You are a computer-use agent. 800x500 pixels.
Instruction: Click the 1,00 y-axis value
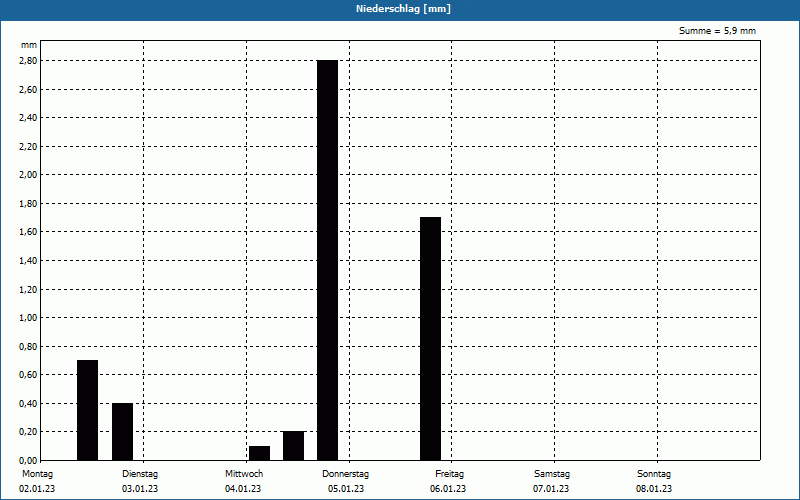29,317
